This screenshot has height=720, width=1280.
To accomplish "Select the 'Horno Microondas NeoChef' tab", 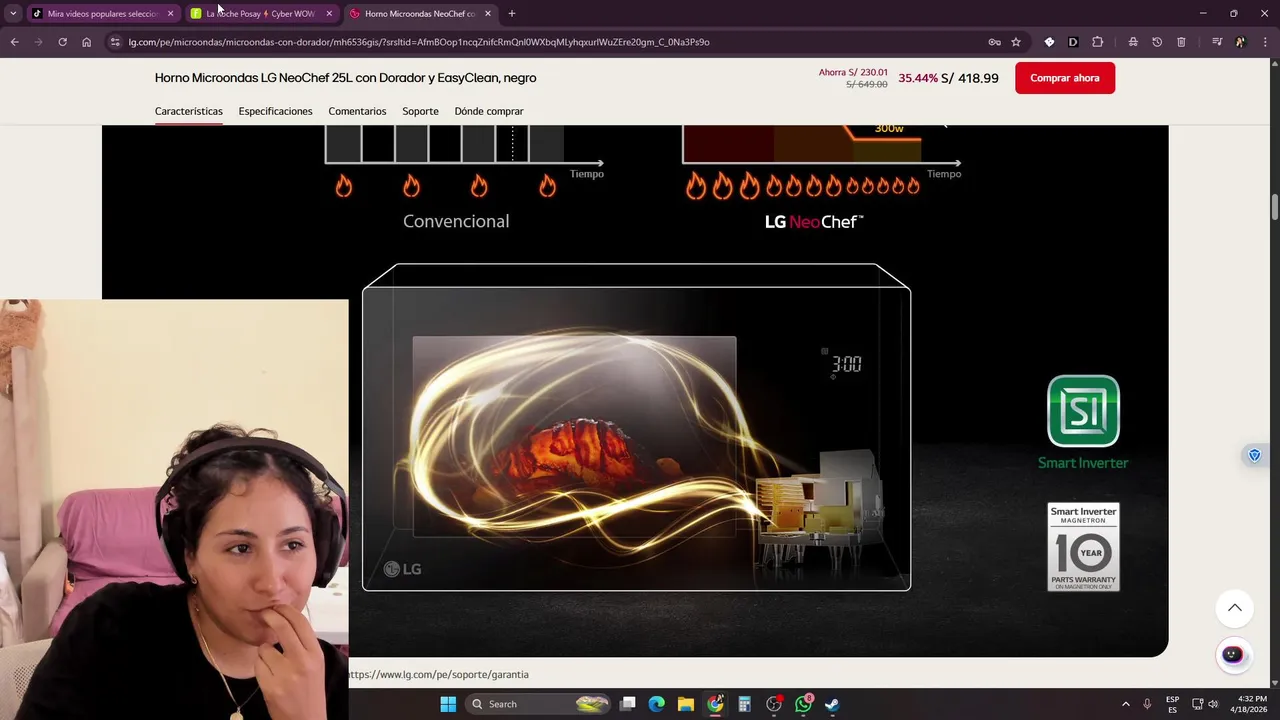I will [420, 14].
